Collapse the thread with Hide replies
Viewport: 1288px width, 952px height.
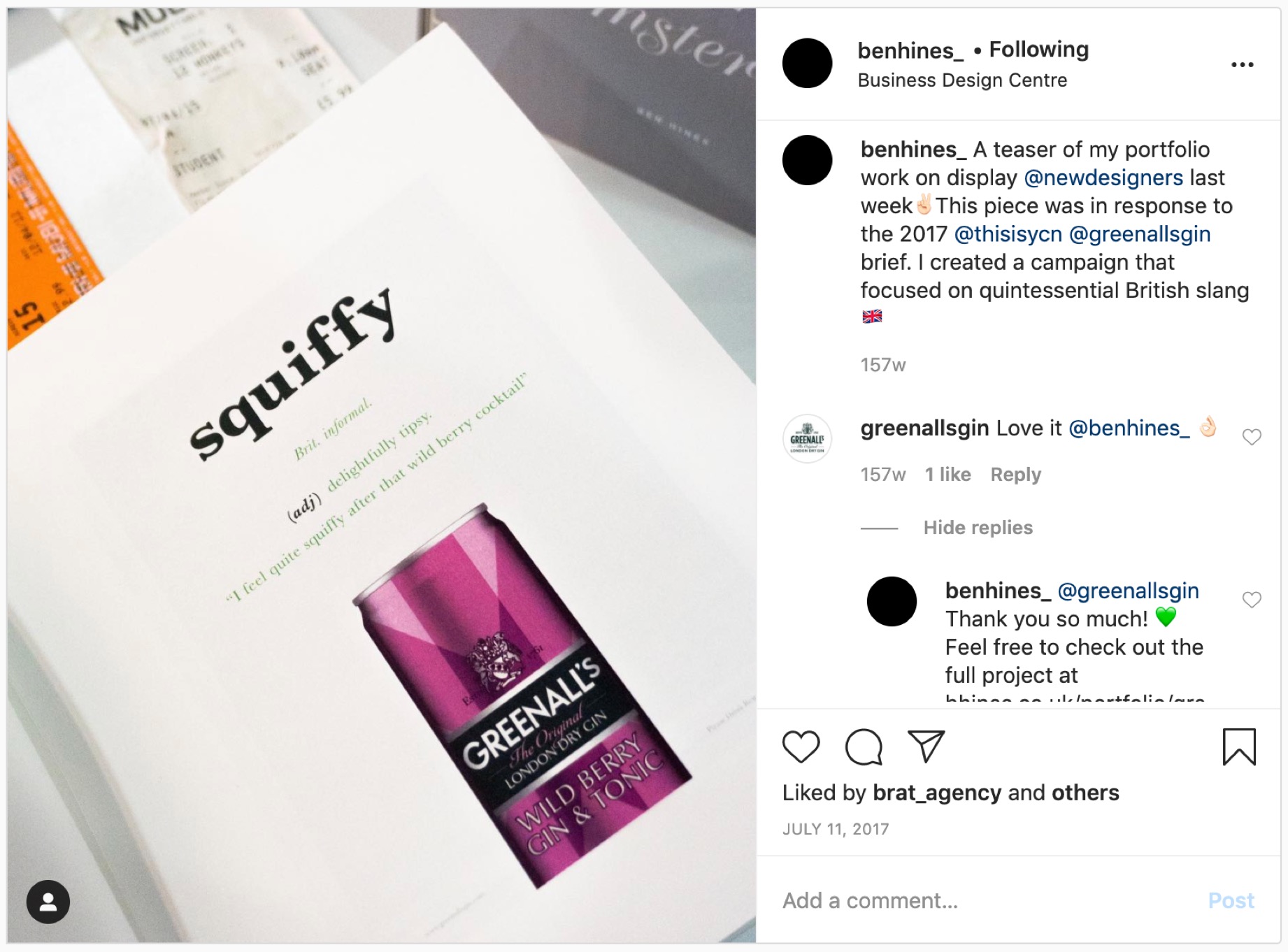978,528
